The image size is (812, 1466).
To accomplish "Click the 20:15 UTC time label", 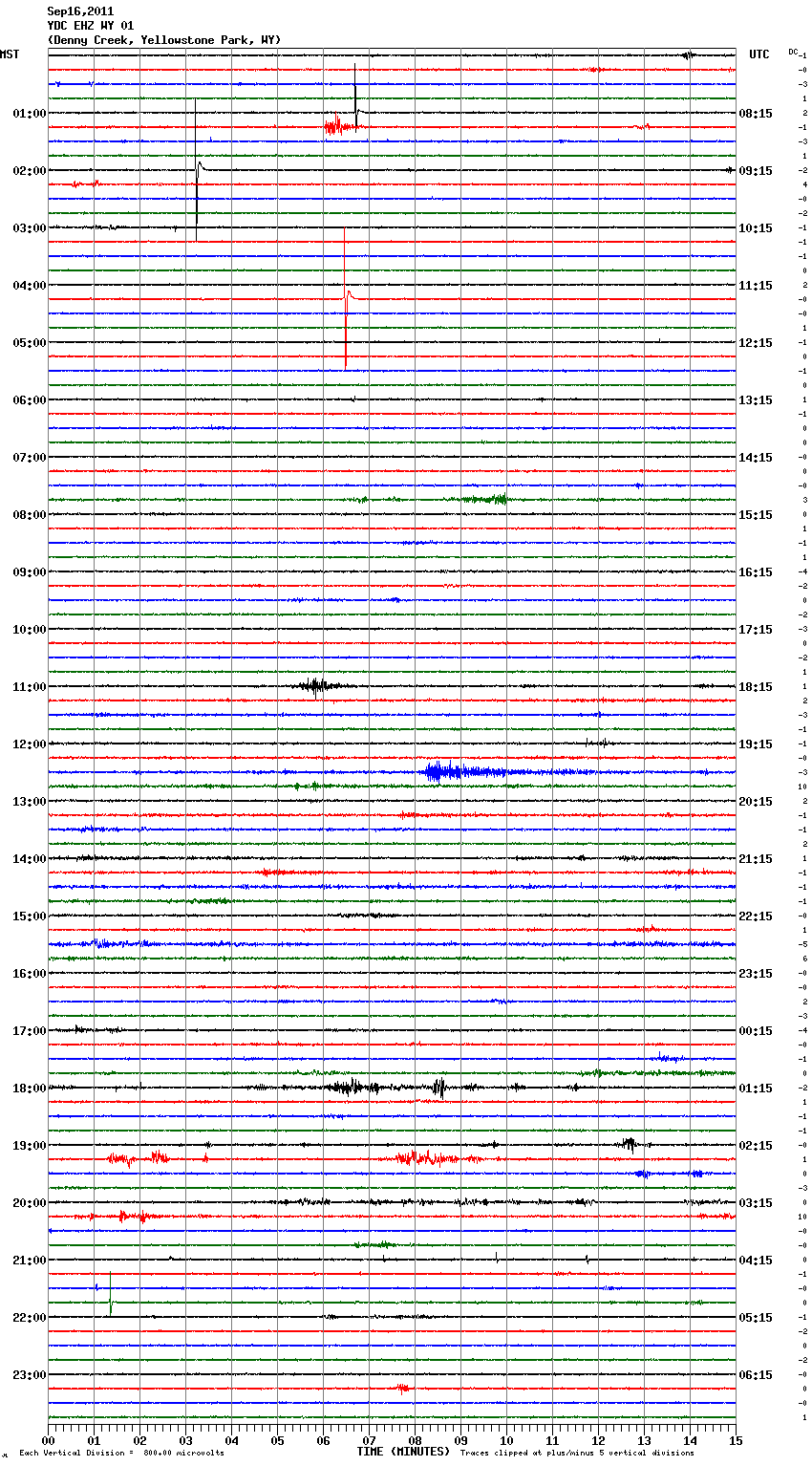I will pyautogui.click(x=756, y=802).
